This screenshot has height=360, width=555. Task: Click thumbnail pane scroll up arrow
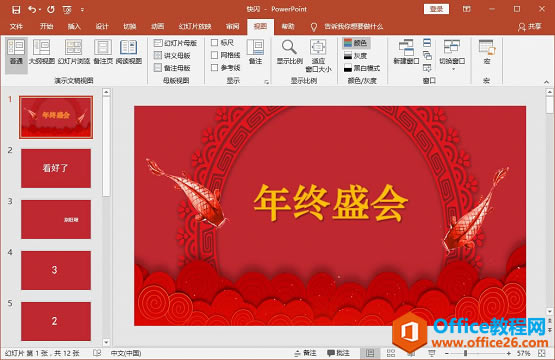tap(106, 92)
